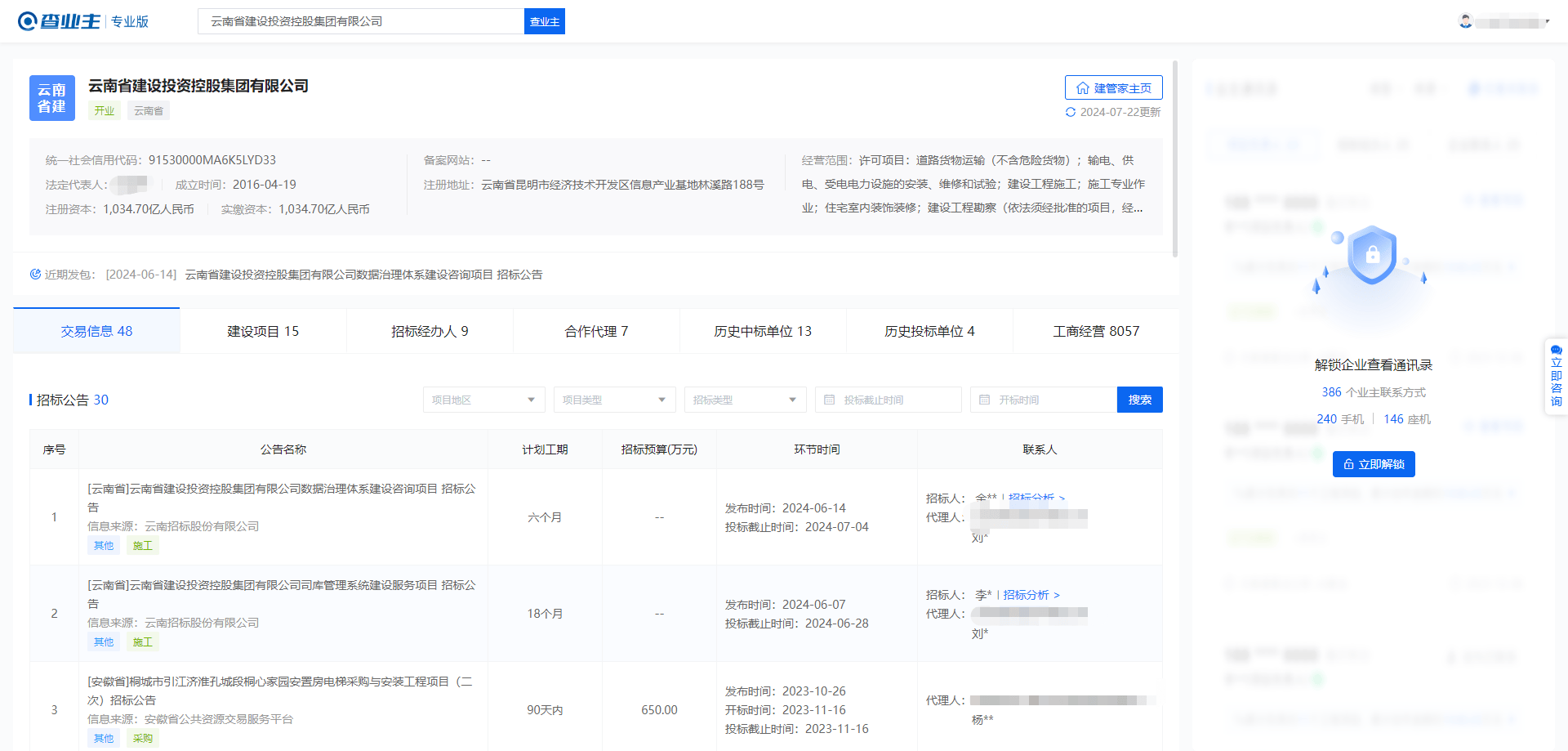Click the 投标截止时间 date input
1568x751 pixels.
pyautogui.click(x=889, y=400)
